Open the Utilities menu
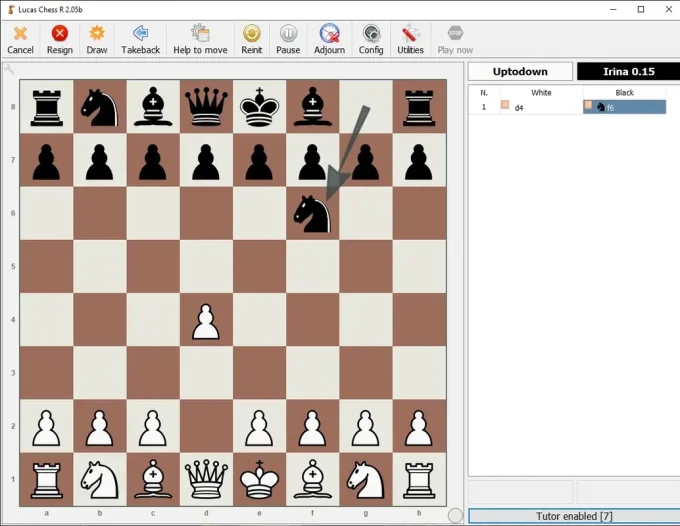Image resolution: width=680 pixels, height=526 pixels. tap(410, 39)
